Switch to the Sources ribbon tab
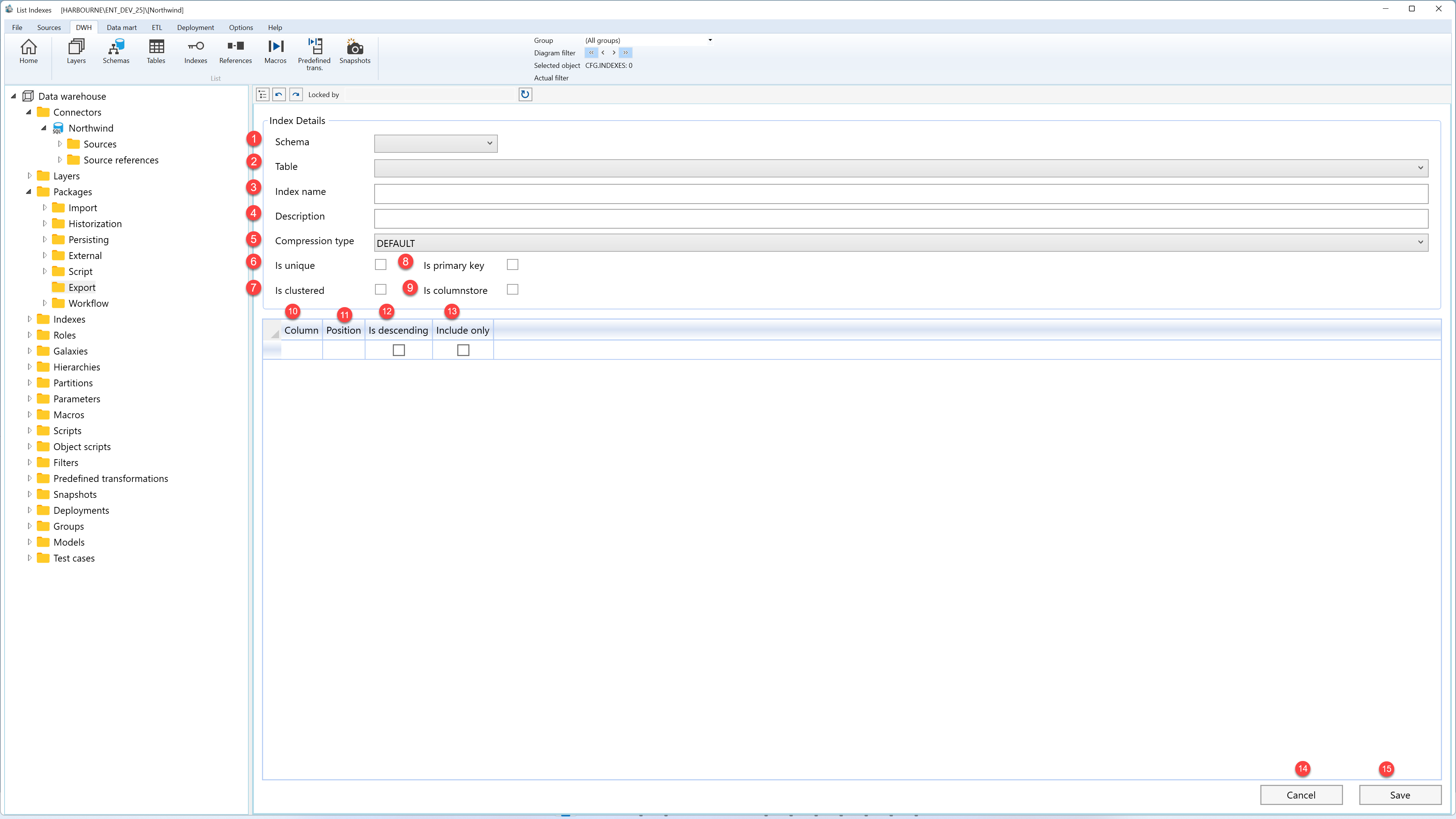 coord(49,27)
